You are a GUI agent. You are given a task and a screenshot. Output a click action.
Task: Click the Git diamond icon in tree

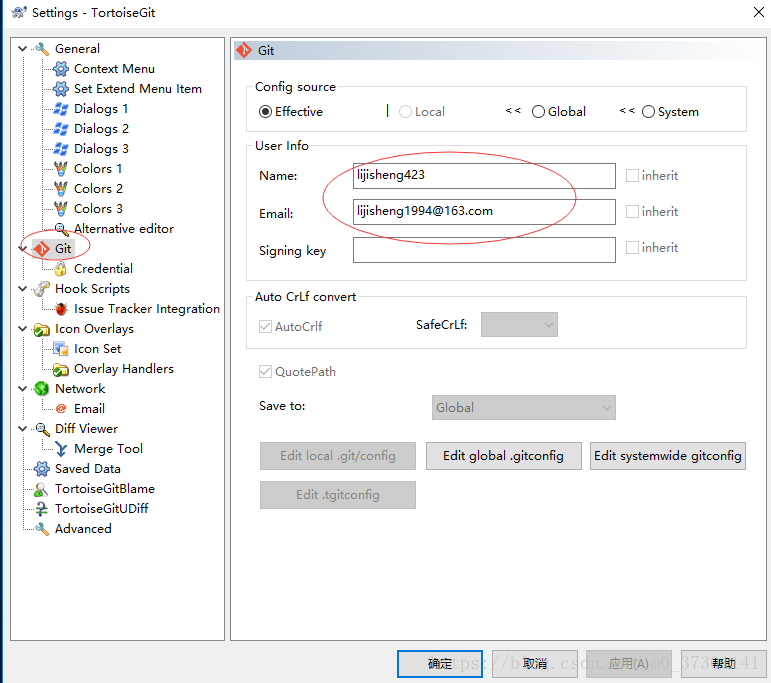[x=42, y=249]
